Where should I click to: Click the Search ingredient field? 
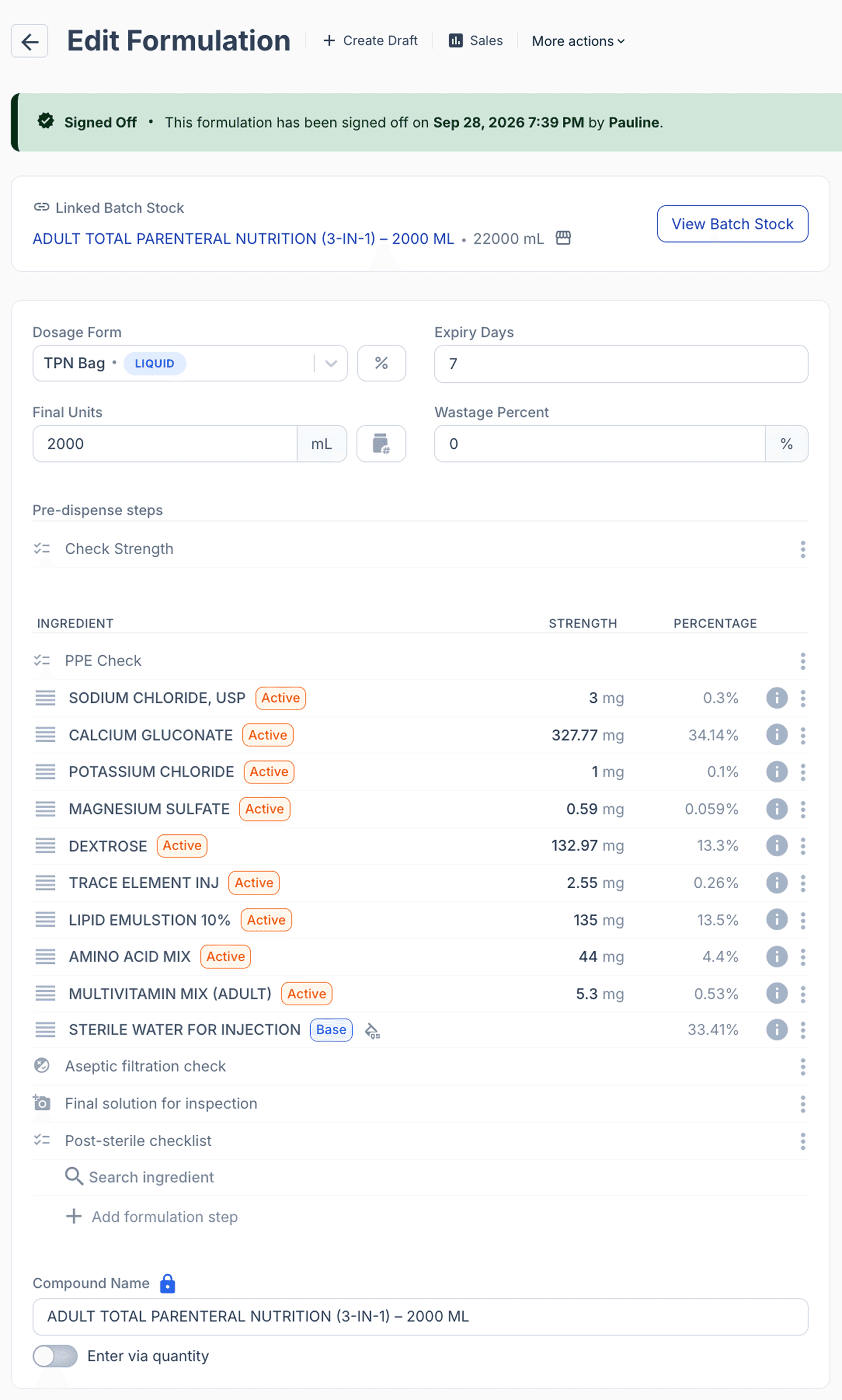(x=420, y=1178)
